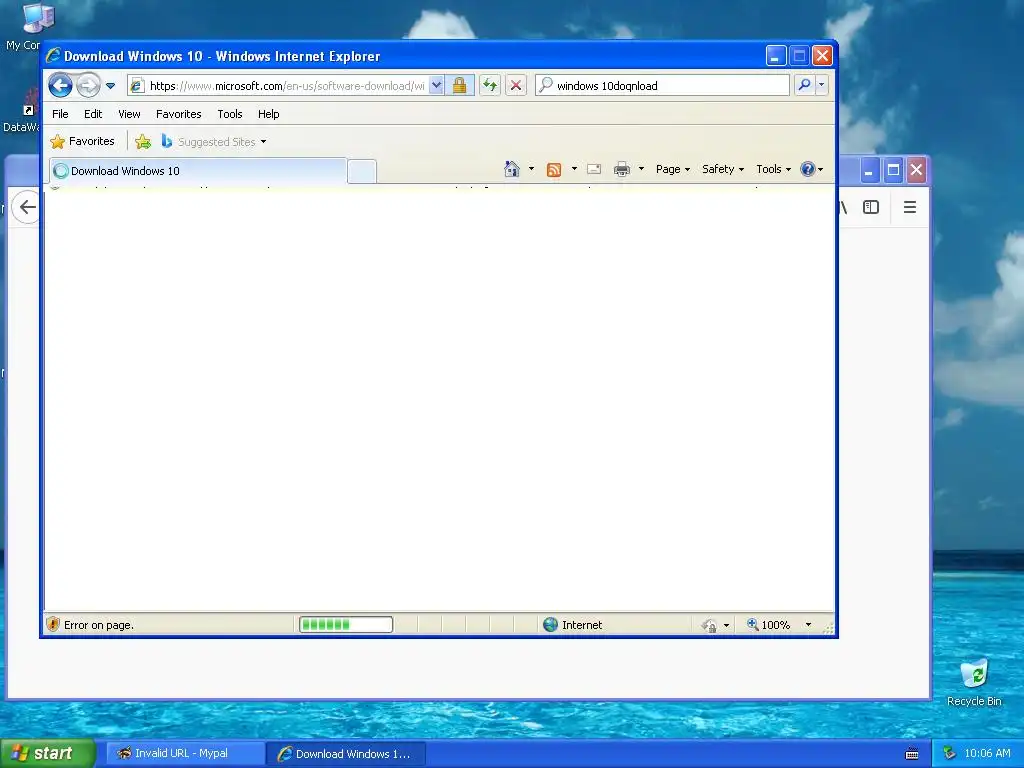Click the Print icon
The width and height of the screenshot is (1024, 768).
point(622,170)
